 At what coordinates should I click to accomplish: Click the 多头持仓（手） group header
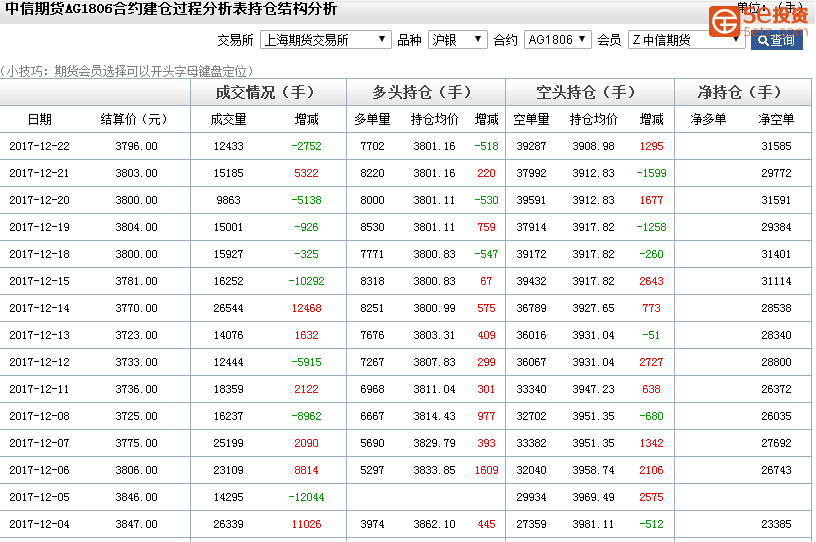[425, 92]
